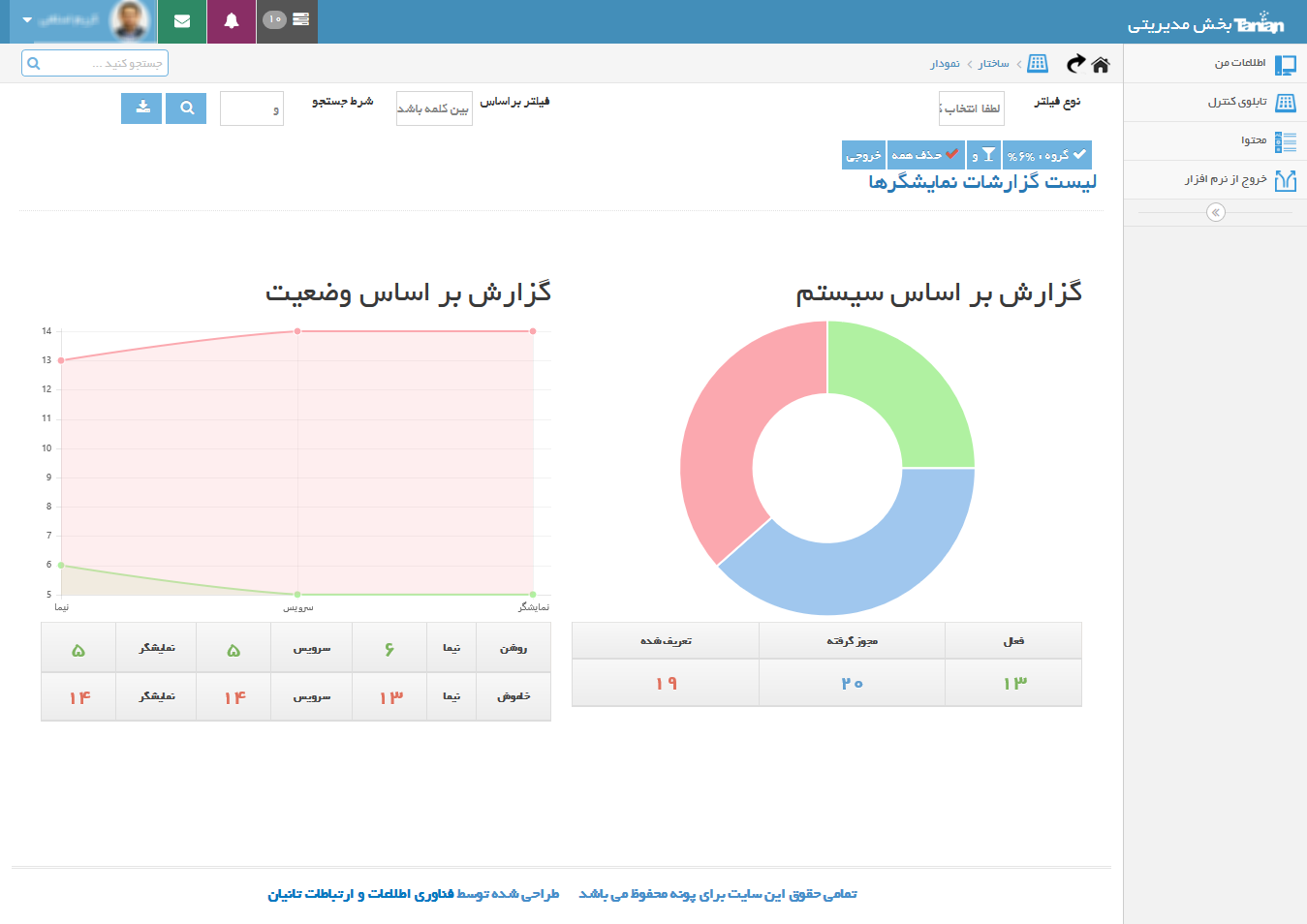Click the سرویس cell in the روشن row
Image resolution: width=1307 pixels, height=924 pixels.
point(312,648)
